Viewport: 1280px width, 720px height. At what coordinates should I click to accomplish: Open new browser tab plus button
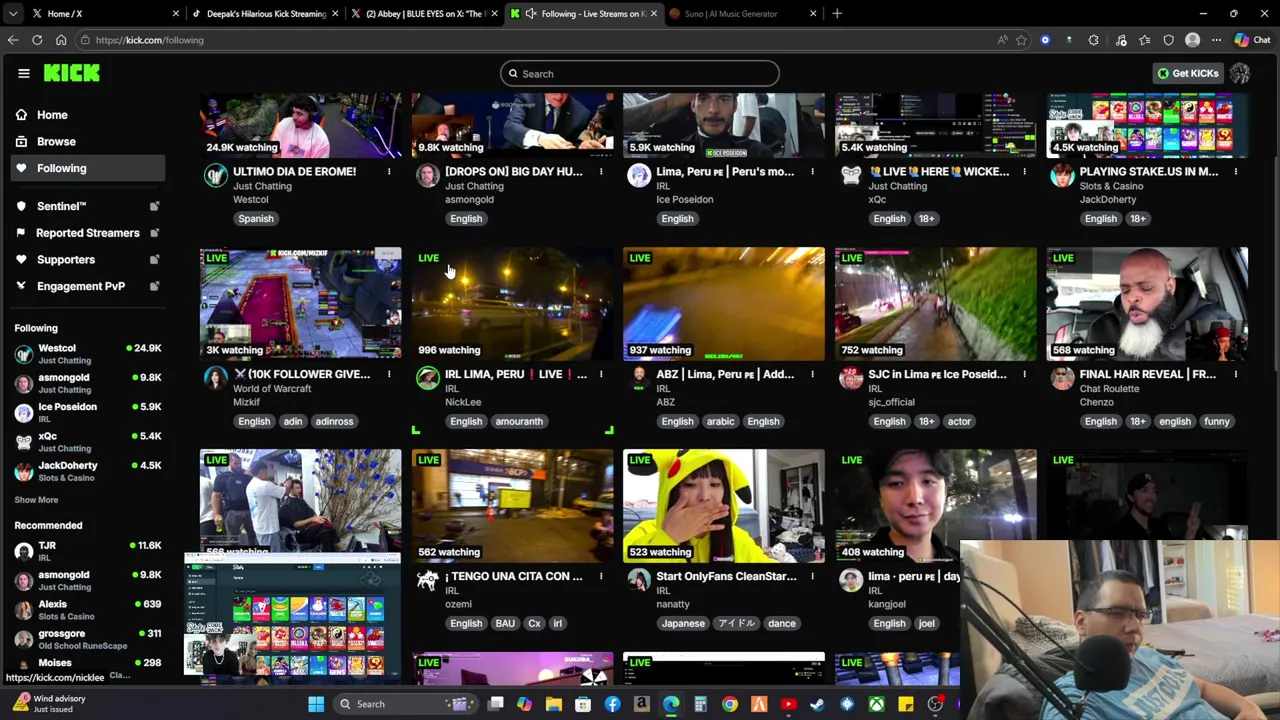pyautogui.click(x=837, y=14)
